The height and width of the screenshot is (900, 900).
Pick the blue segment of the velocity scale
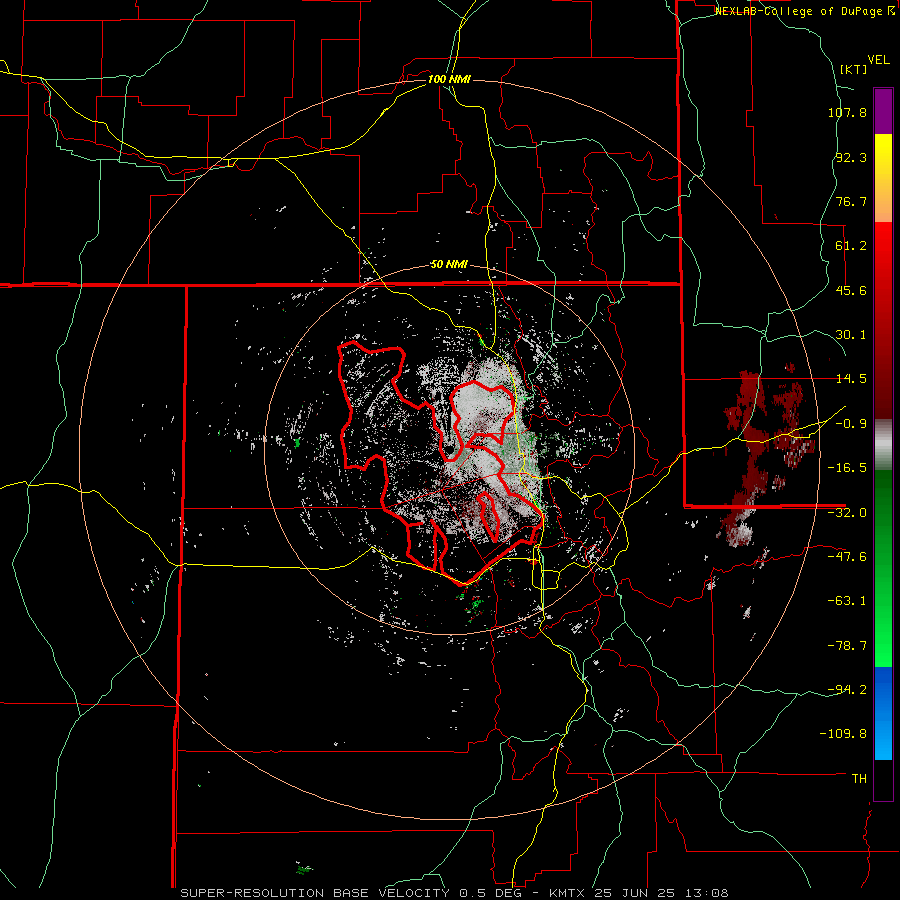tap(883, 713)
